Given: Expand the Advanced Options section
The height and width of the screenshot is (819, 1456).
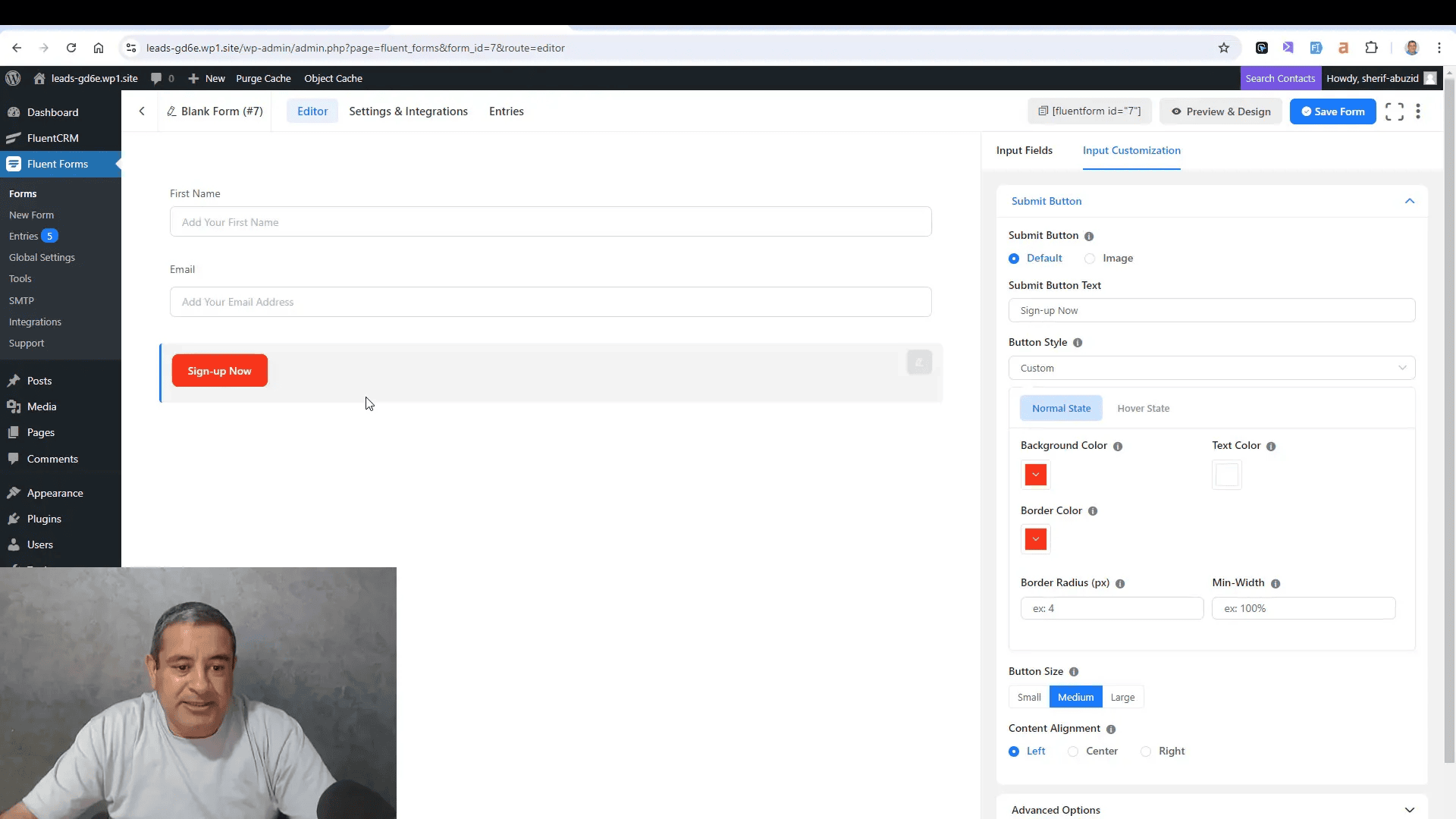Looking at the screenshot, I should [x=1409, y=809].
